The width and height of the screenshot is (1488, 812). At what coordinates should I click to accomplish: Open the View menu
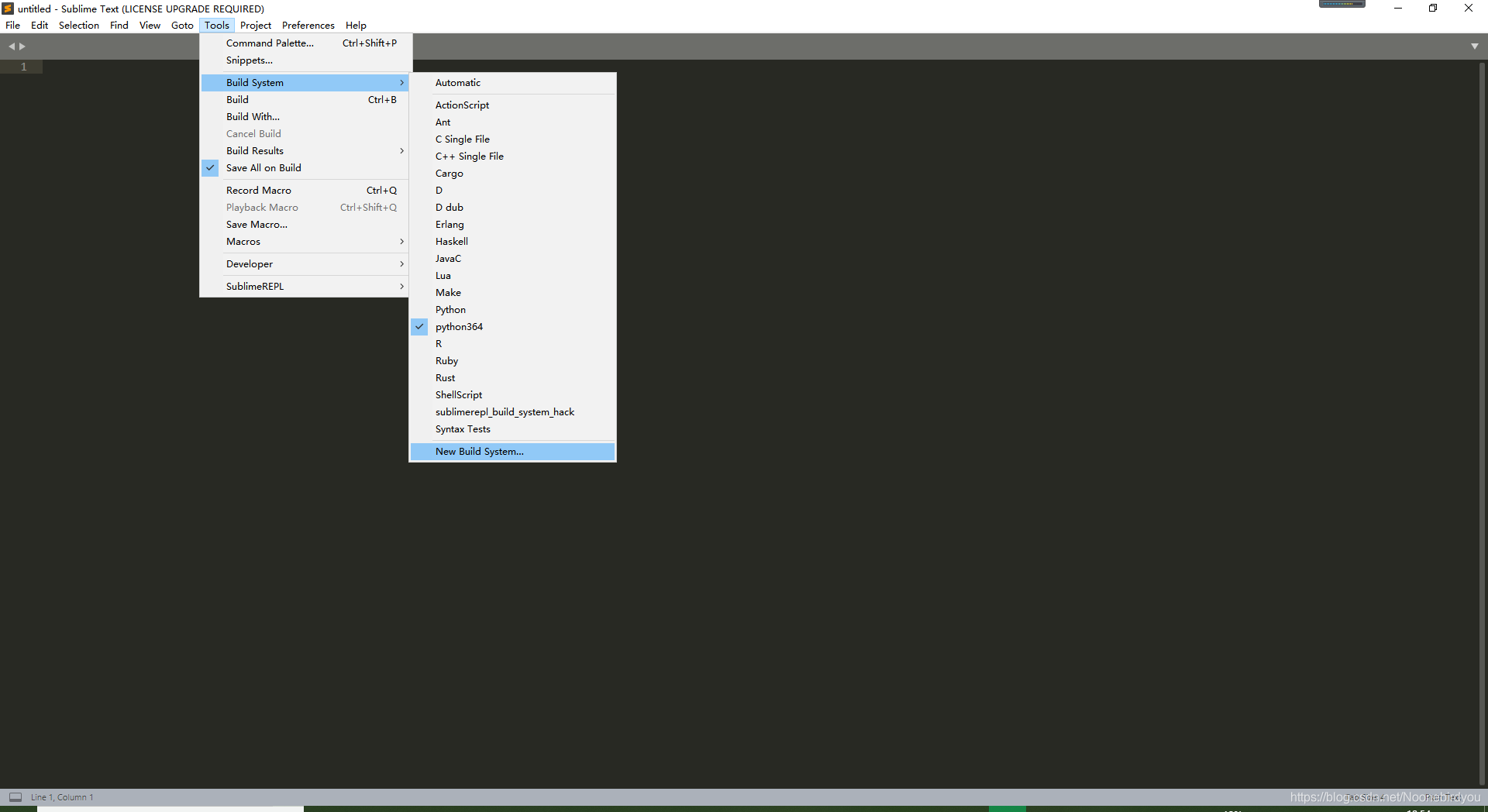pos(150,26)
